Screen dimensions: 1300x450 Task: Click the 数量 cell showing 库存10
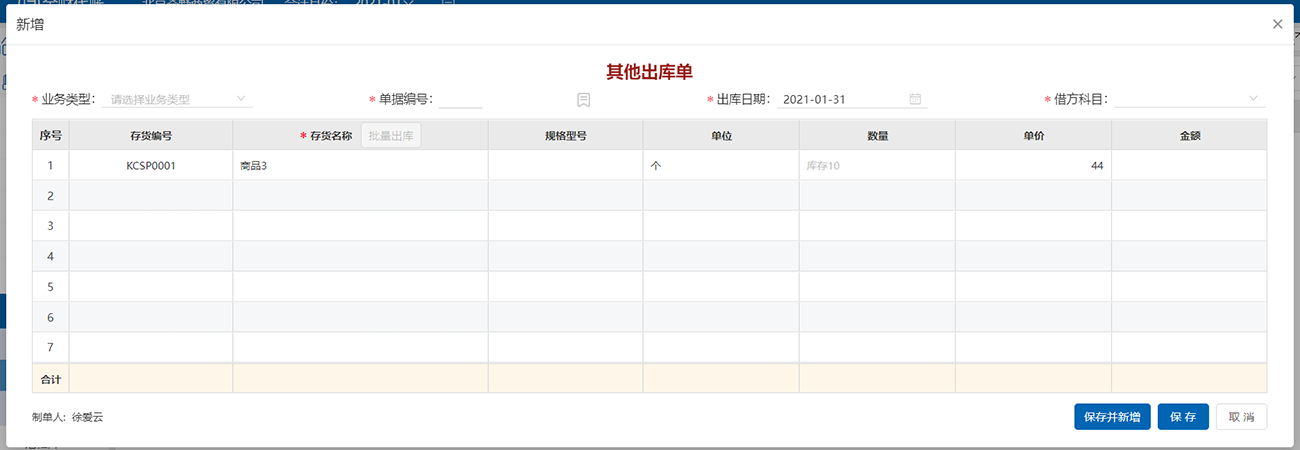pos(876,166)
